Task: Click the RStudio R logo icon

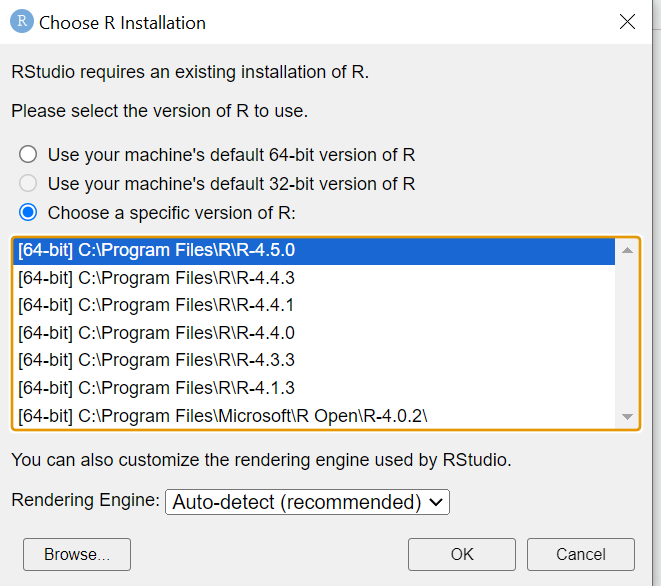Action: [22, 22]
